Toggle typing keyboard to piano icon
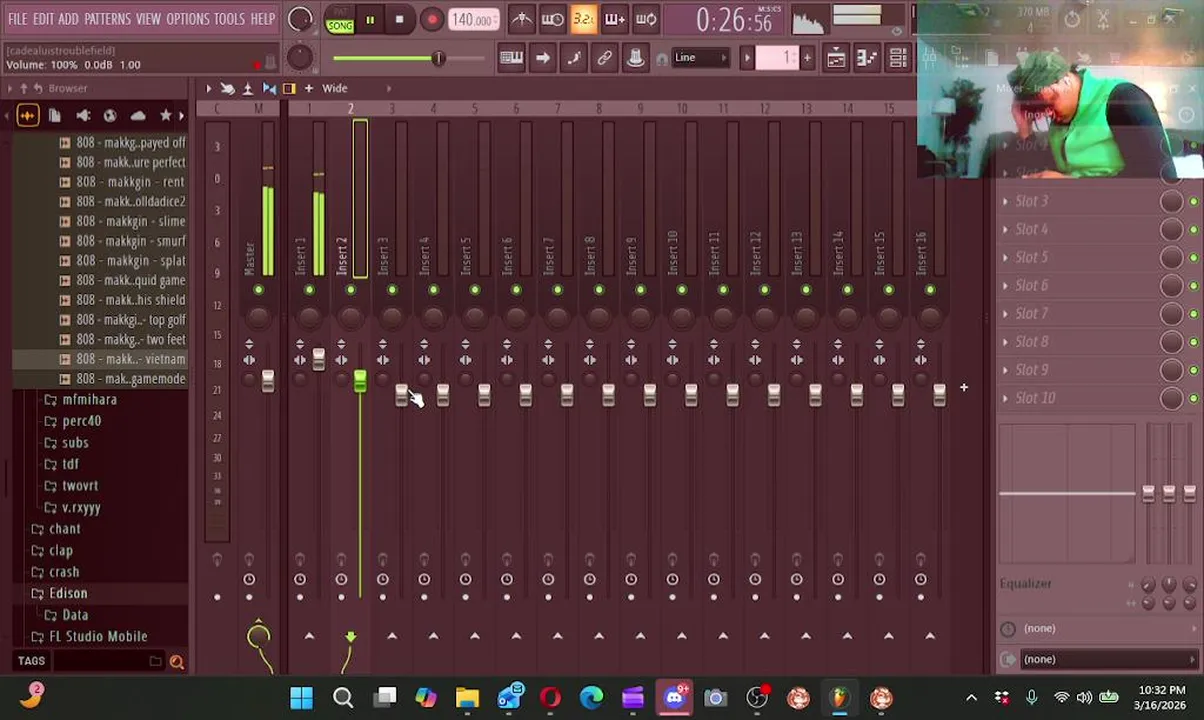 click(511, 58)
